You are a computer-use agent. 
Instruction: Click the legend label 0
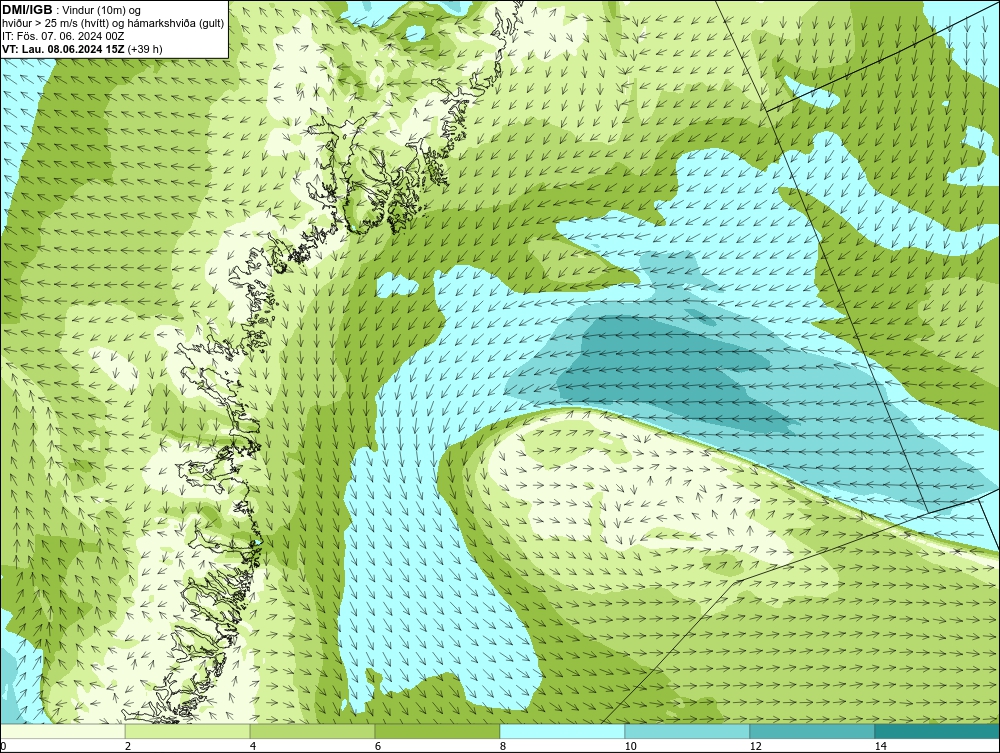3,747
